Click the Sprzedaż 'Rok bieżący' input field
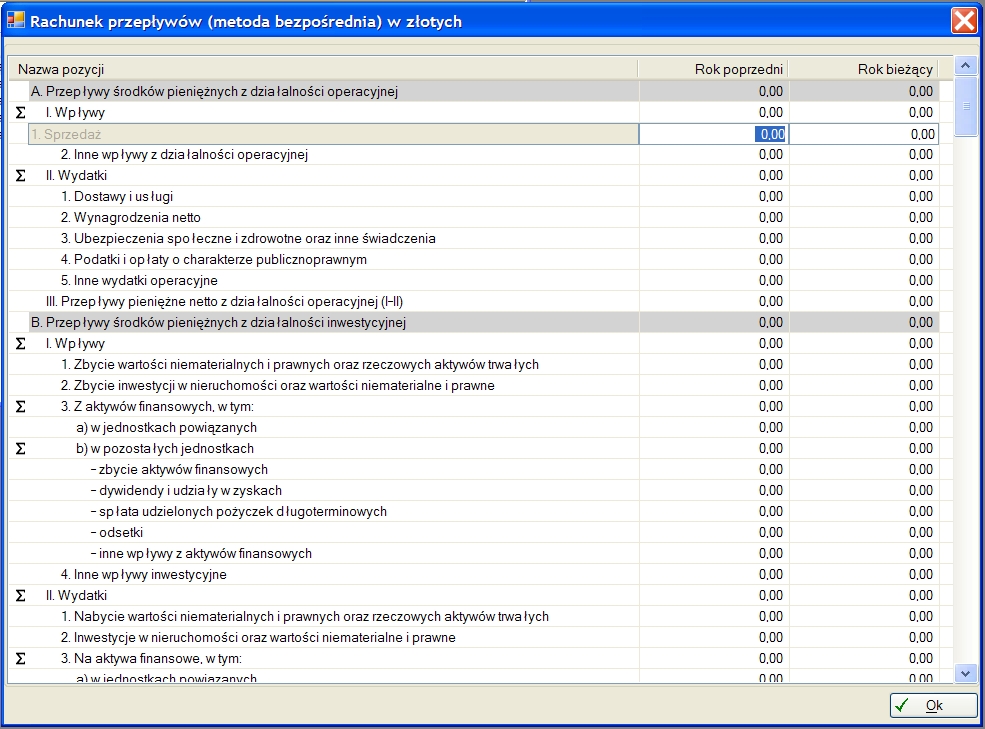Screen dimensions: 985x729 pyautogui.click(x=864, y=134)
